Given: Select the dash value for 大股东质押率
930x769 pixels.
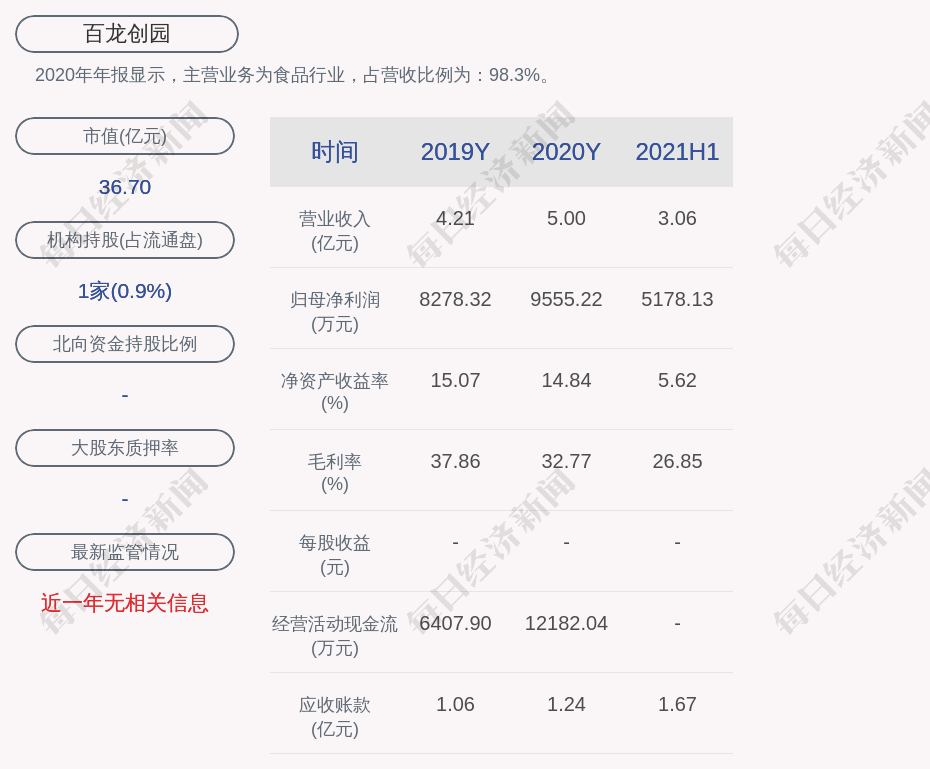Looking at the screenshot, I should click(125, 499).
